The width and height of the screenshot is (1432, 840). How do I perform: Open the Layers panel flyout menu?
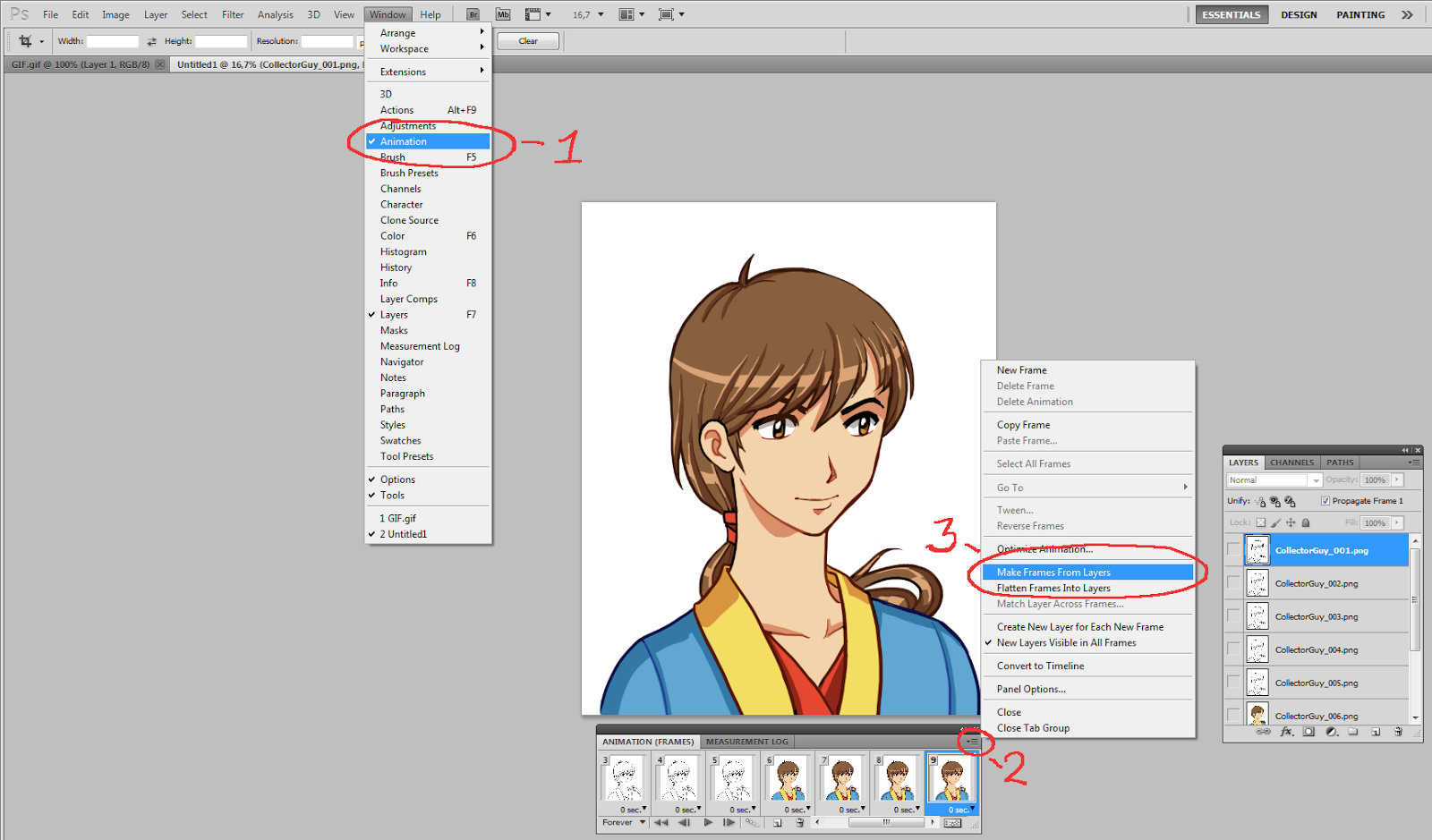tap(1414, 462)
